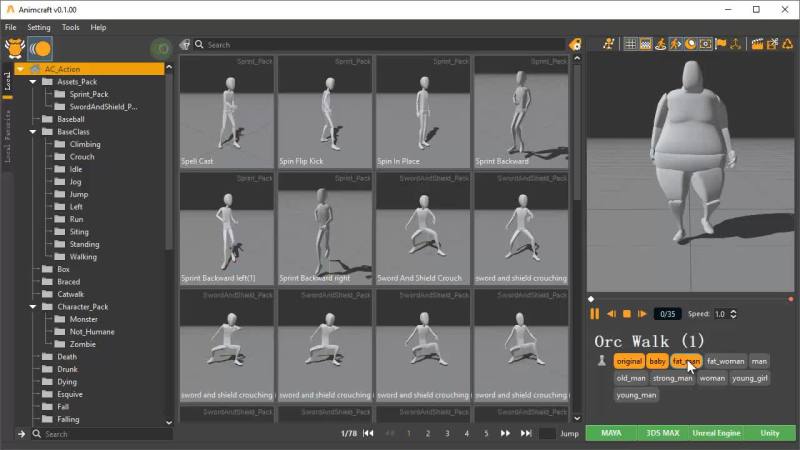Go to the last page of animations

click(x=526, y=433)
